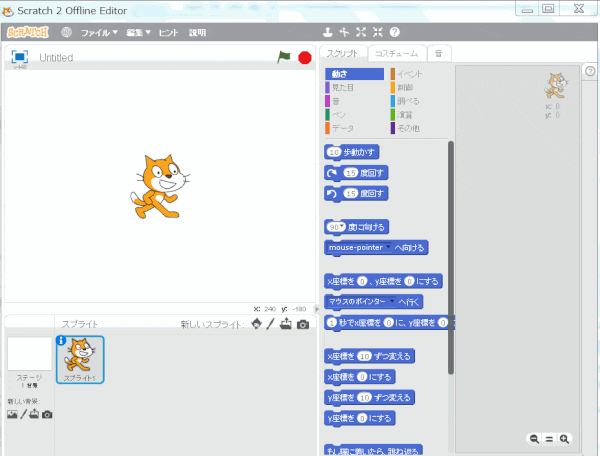600x456 pixels.
Task: Take new sprite from camera
Action: point(303,324)
